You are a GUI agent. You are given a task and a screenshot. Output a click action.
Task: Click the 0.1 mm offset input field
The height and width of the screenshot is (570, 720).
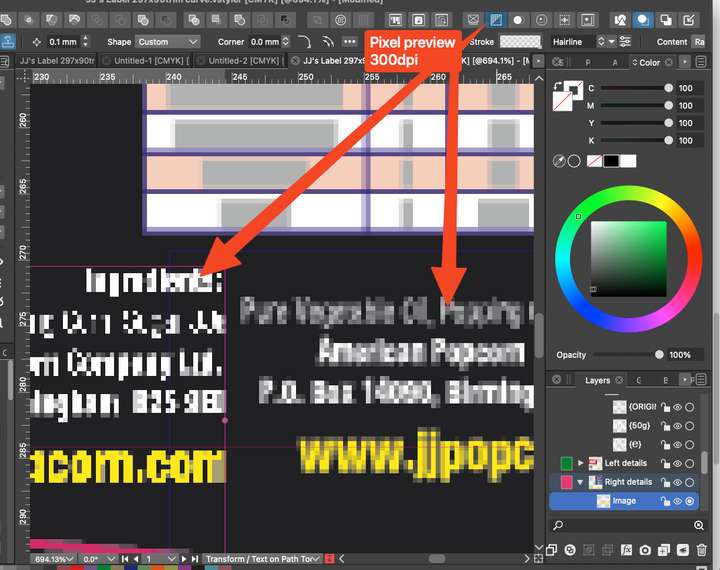tap(63, 42)
